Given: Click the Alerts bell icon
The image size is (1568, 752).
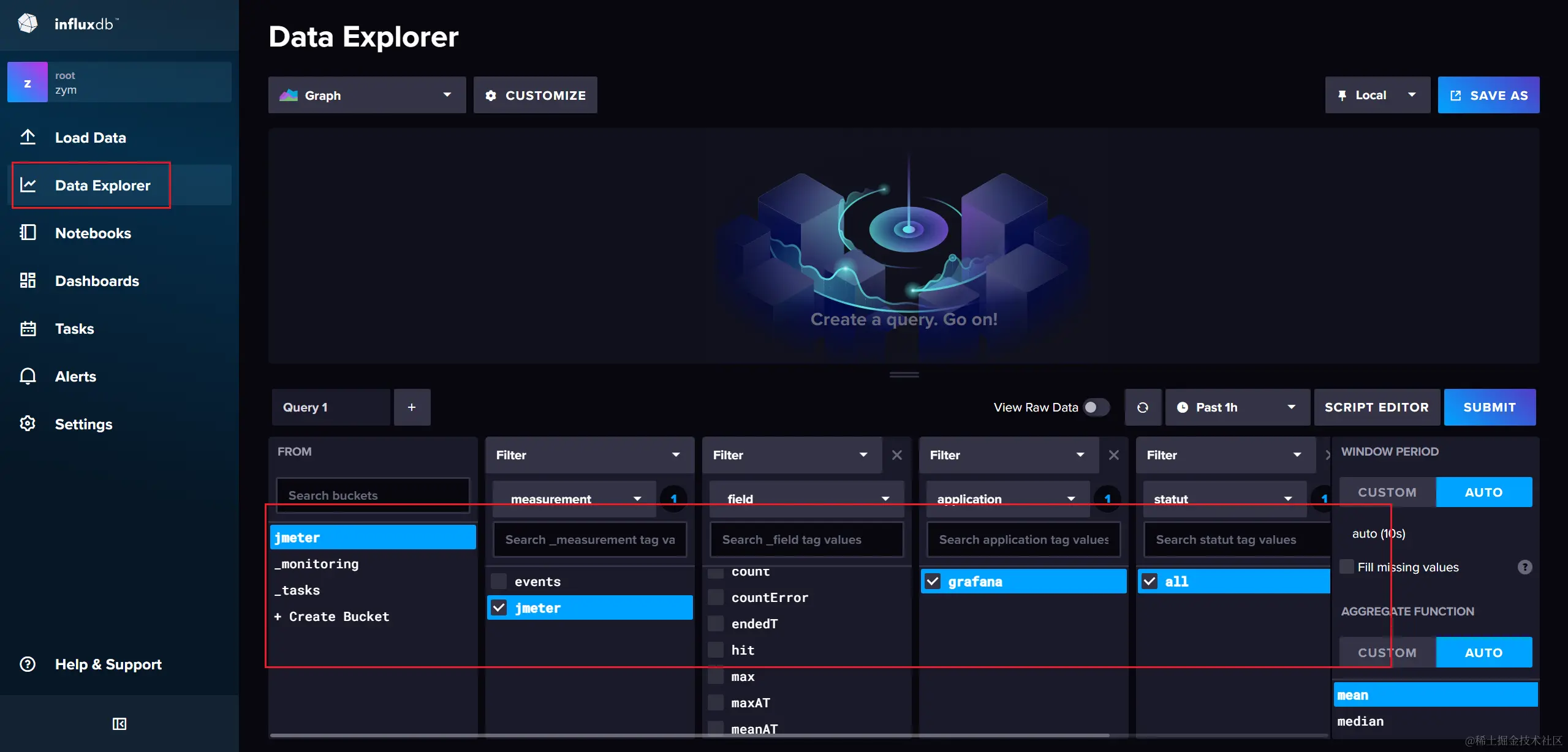Looking at the screenshot, I should (28, 376).
